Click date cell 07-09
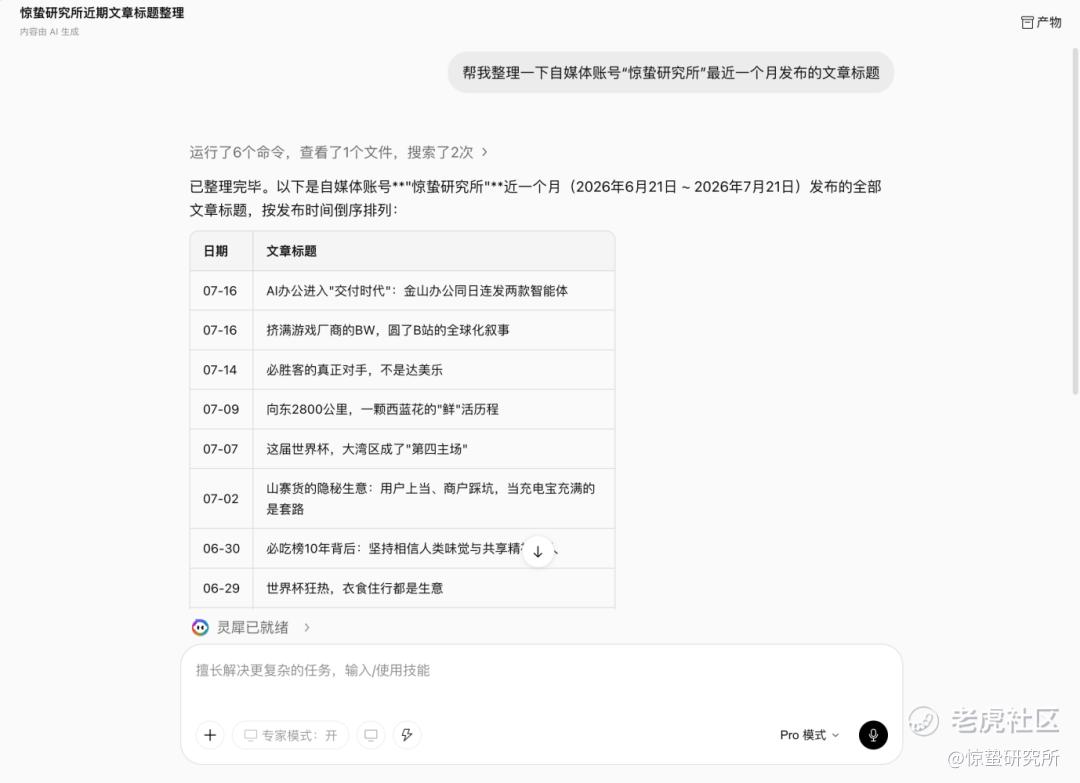Viewport: 1080px width, 783px height. 220,409
